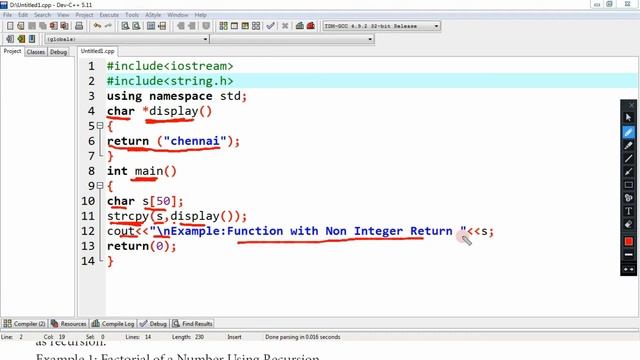Open the TDM-GCC 4.9.2 compiler dropdown
This screenshot has width=640, height=360.
(x=381, y=26)
